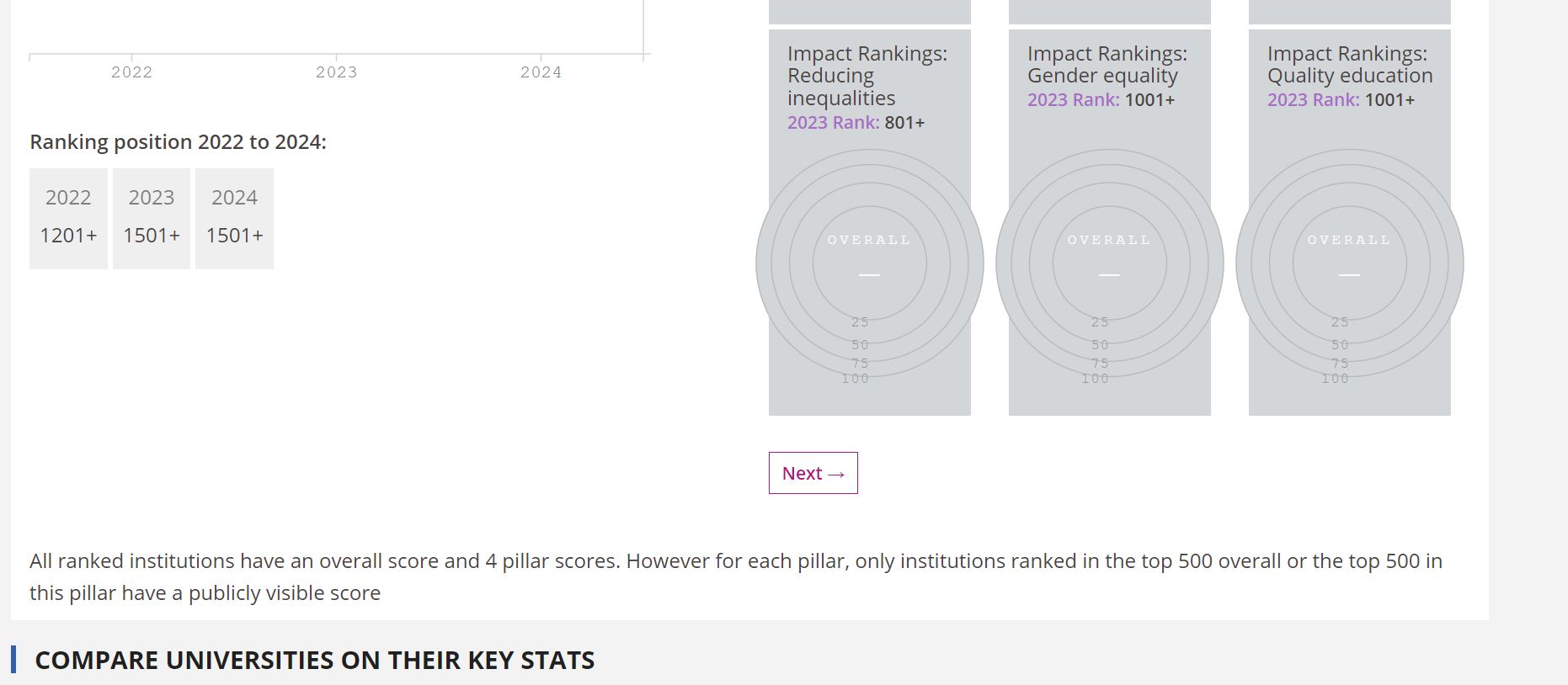Click Gender equality overall score circle

[1109, 263]
